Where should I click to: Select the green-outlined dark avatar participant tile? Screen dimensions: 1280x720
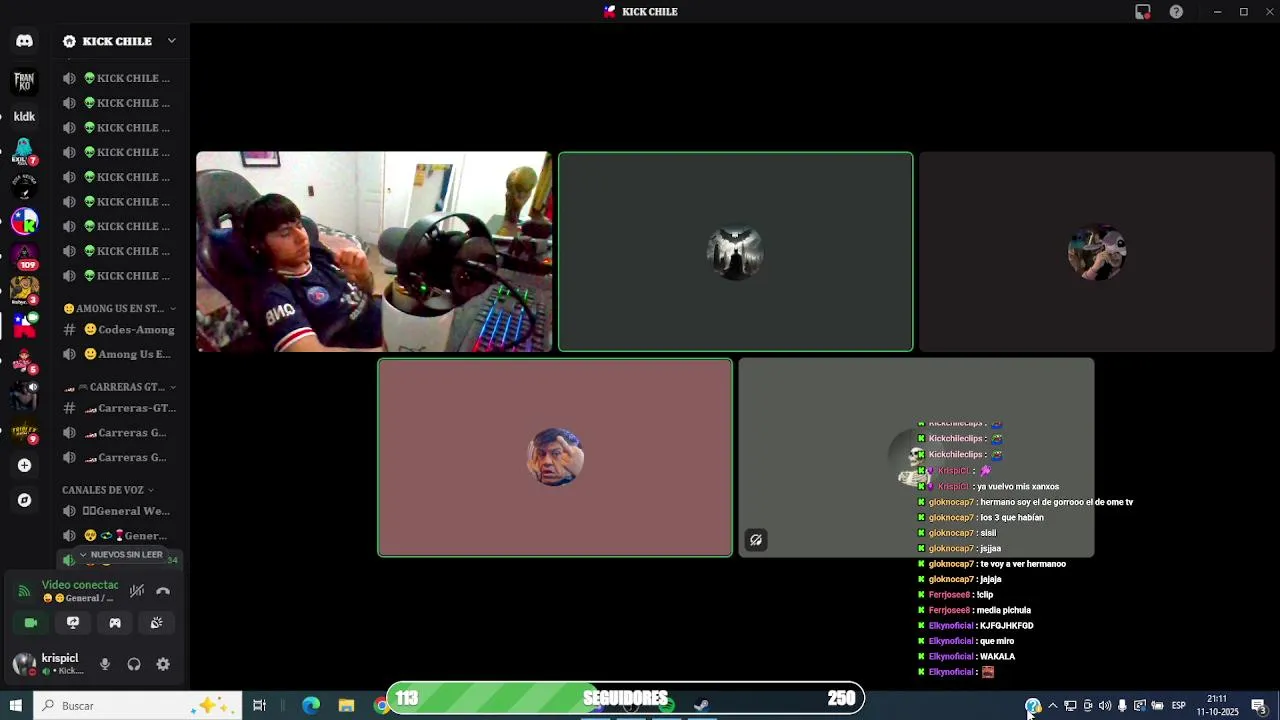click(735, 251)
